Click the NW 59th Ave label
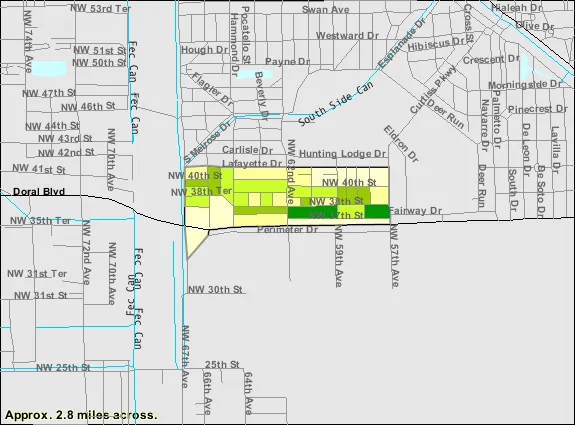This screenshot has height=425, width=575. pyautogui.click(x=338, y=256)
